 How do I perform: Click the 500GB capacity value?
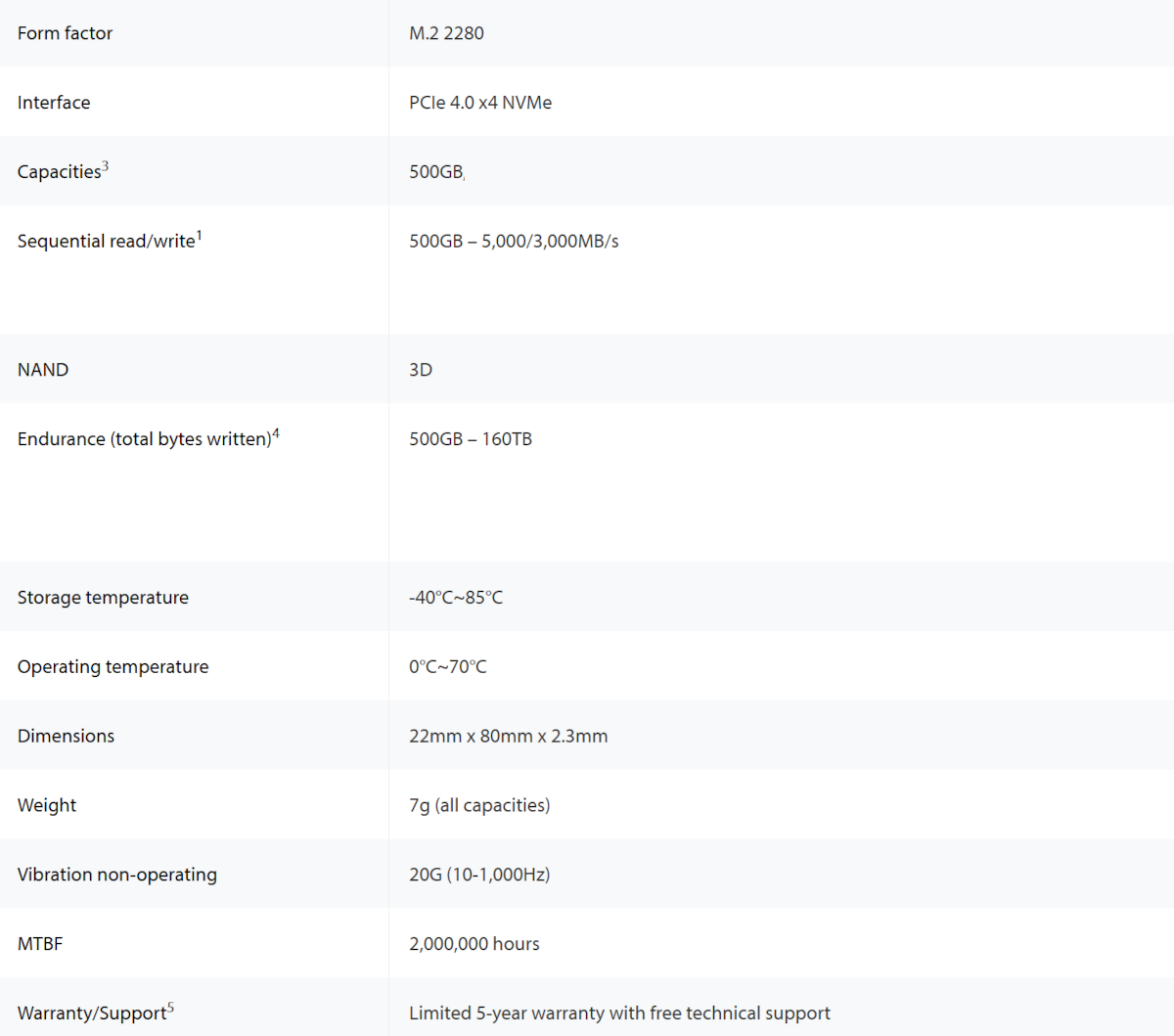pos(435,172)
